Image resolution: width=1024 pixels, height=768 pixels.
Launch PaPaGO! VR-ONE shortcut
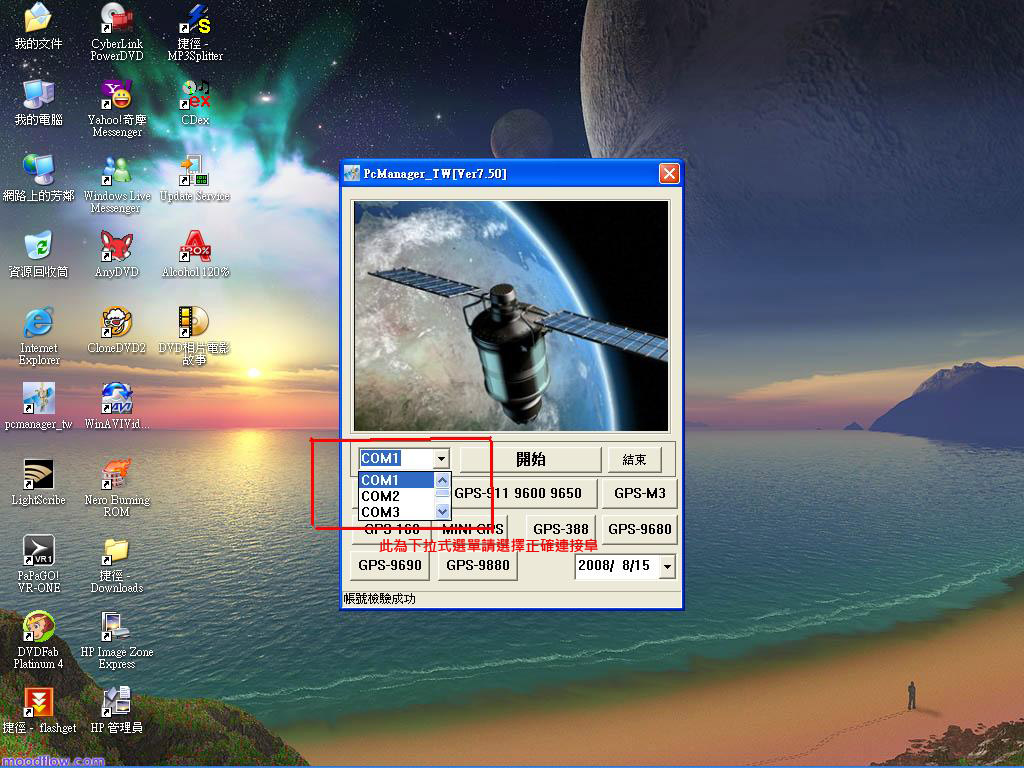[x=38, y=551]
